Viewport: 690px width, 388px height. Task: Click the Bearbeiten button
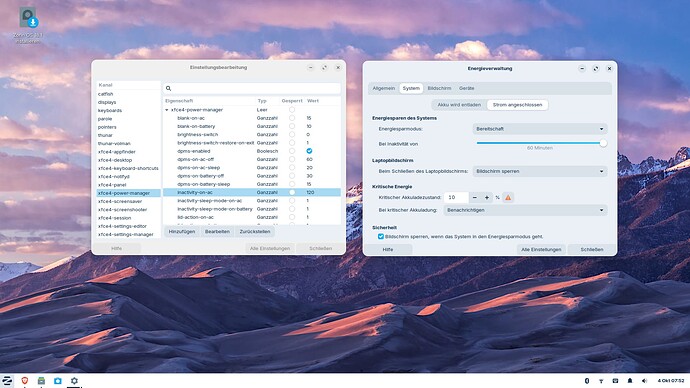click(x=217, y=232)
